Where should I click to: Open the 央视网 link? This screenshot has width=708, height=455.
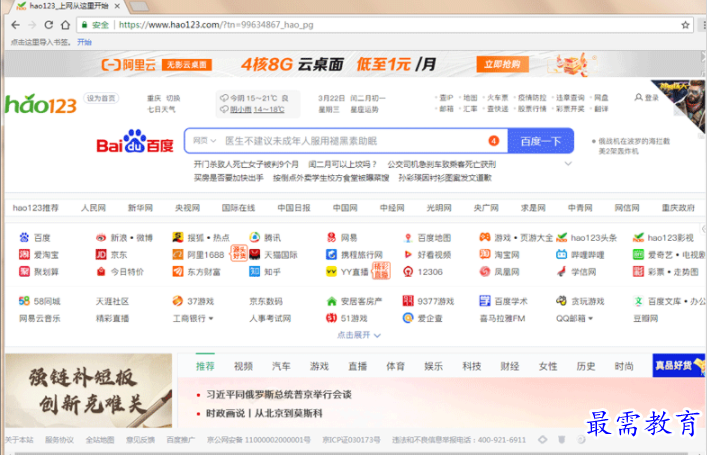click(x=187, y=208)
